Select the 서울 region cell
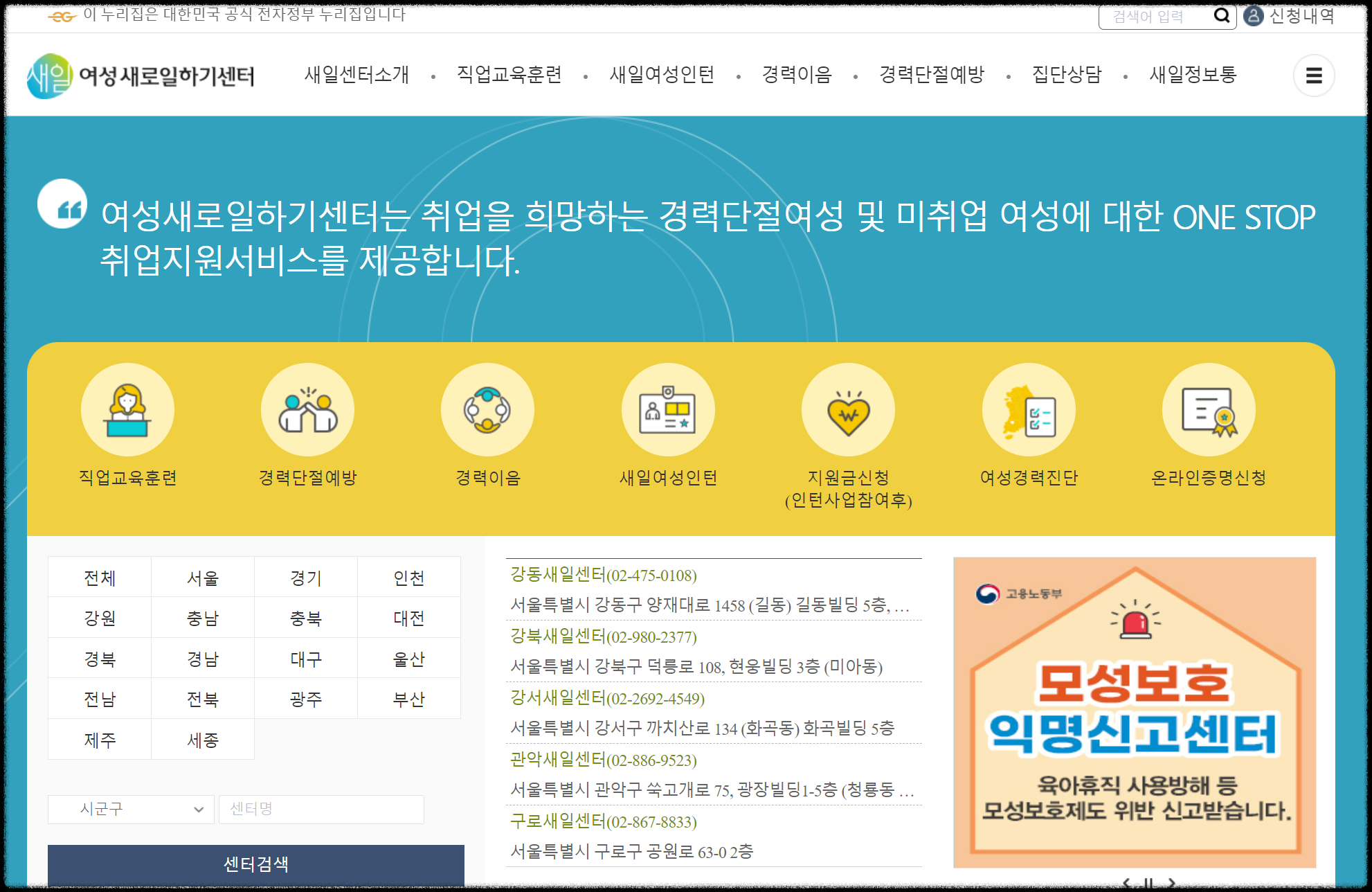The image size is (1372, 892). [203, 578]
